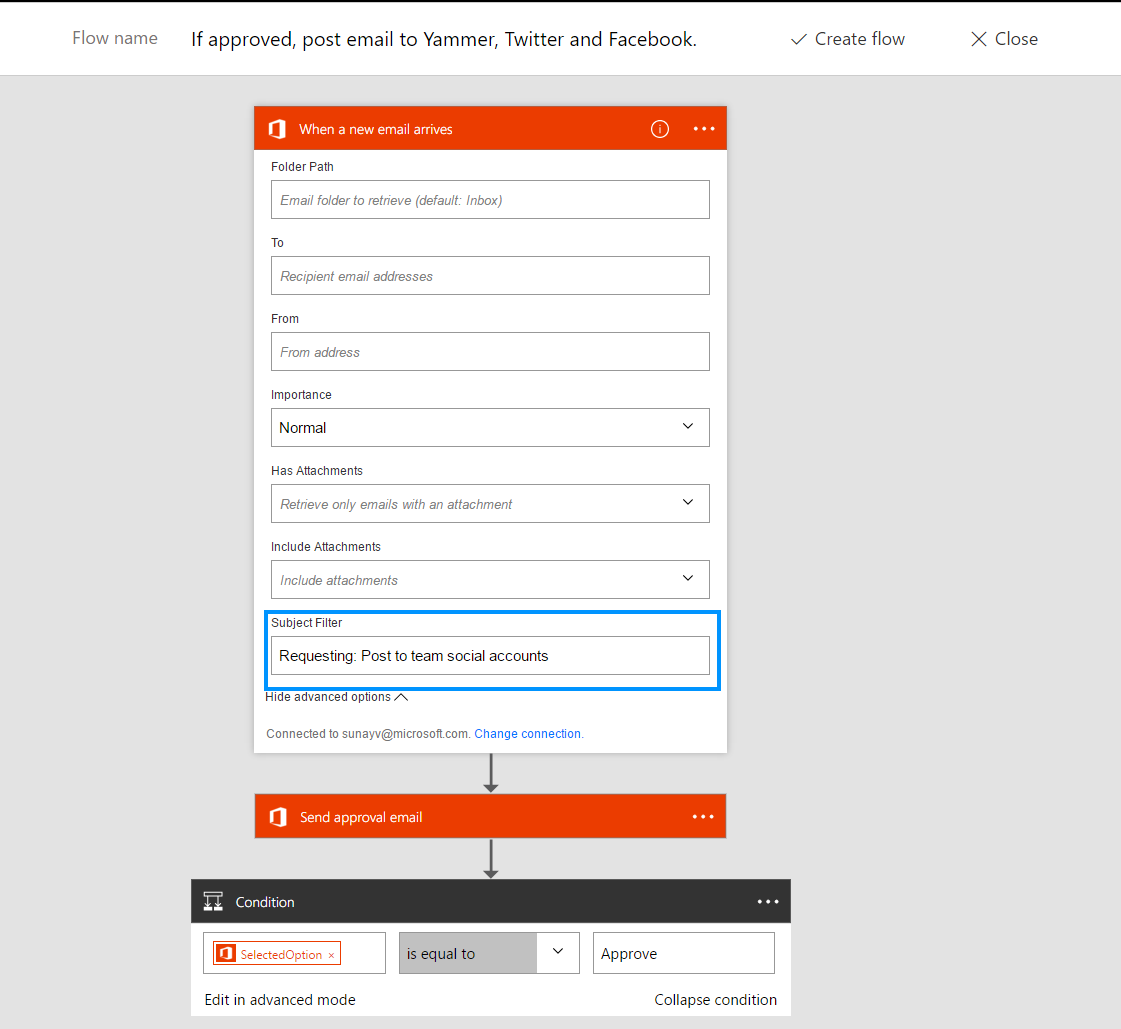Expand the Has Attachments dropdown

click(x=490, y=503)
